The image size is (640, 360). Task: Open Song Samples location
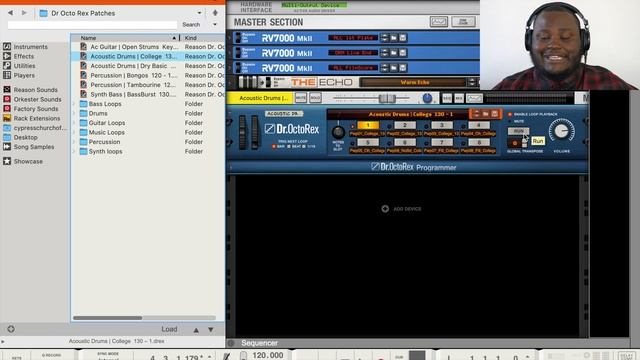(29, 147)
